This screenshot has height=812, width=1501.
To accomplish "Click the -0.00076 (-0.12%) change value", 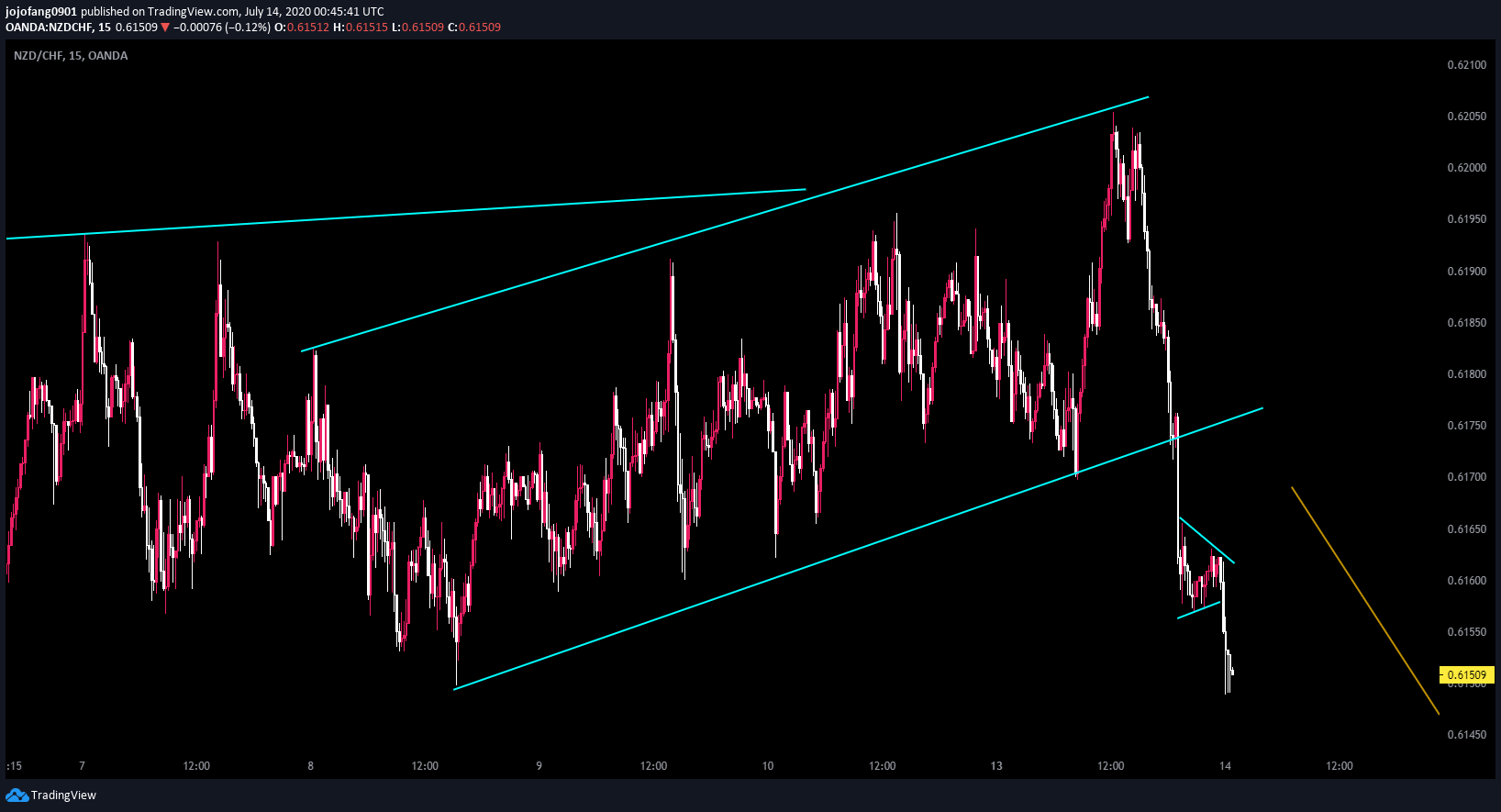I will coord(222,28).
